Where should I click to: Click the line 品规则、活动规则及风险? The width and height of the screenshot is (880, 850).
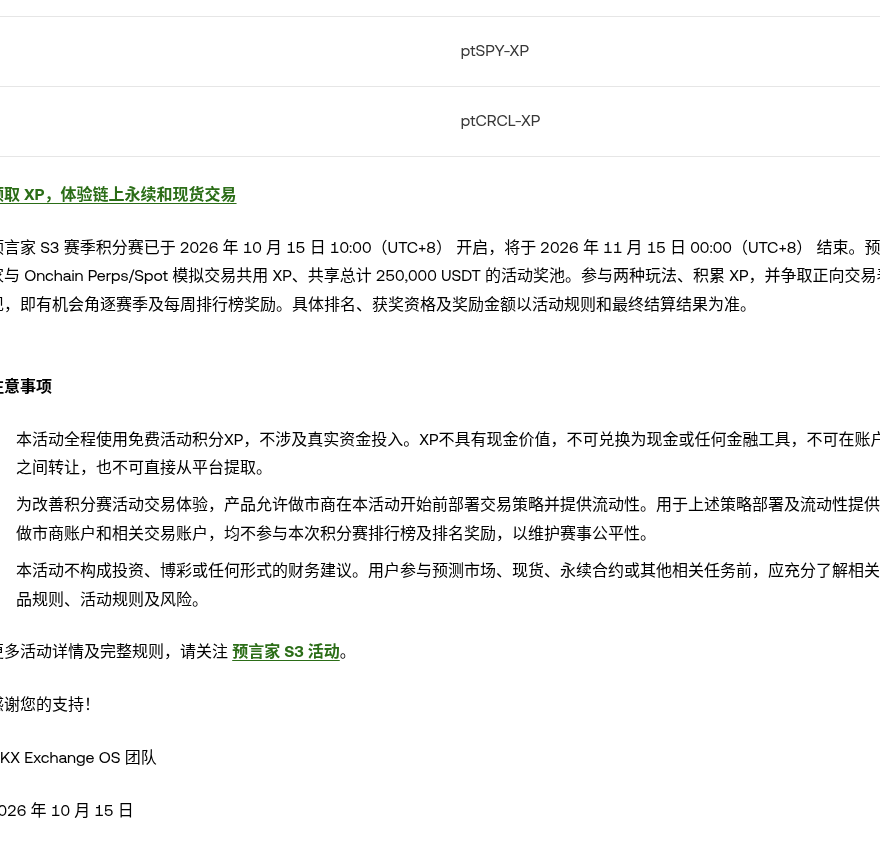[108, 599]
